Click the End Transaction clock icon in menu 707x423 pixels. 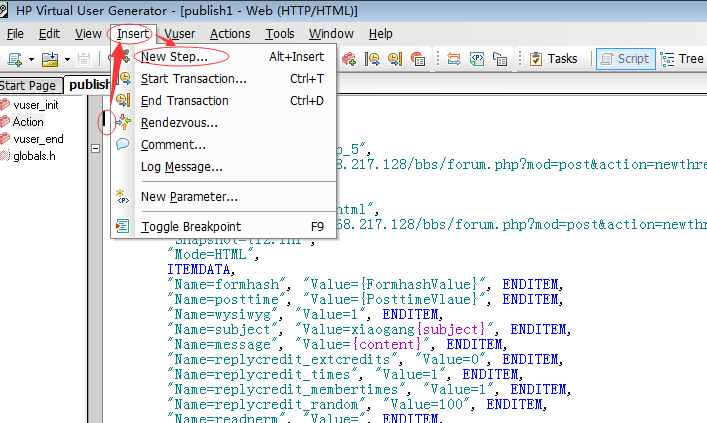point(123,100)
